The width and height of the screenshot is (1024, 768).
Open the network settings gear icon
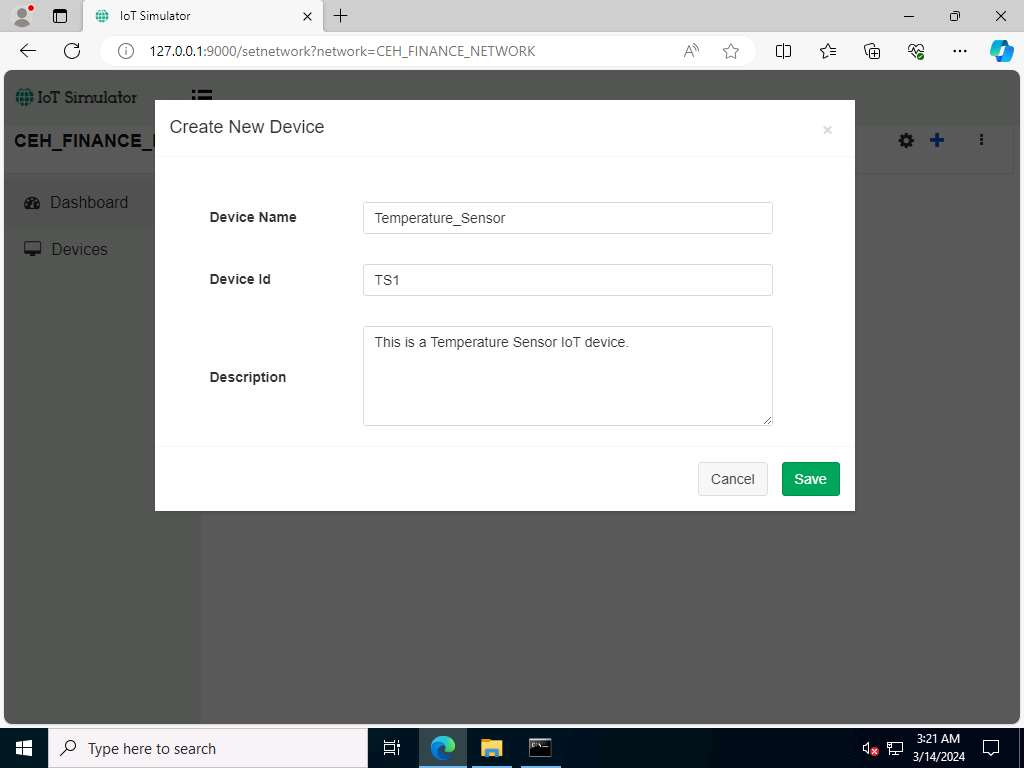(x=906, y=141)
